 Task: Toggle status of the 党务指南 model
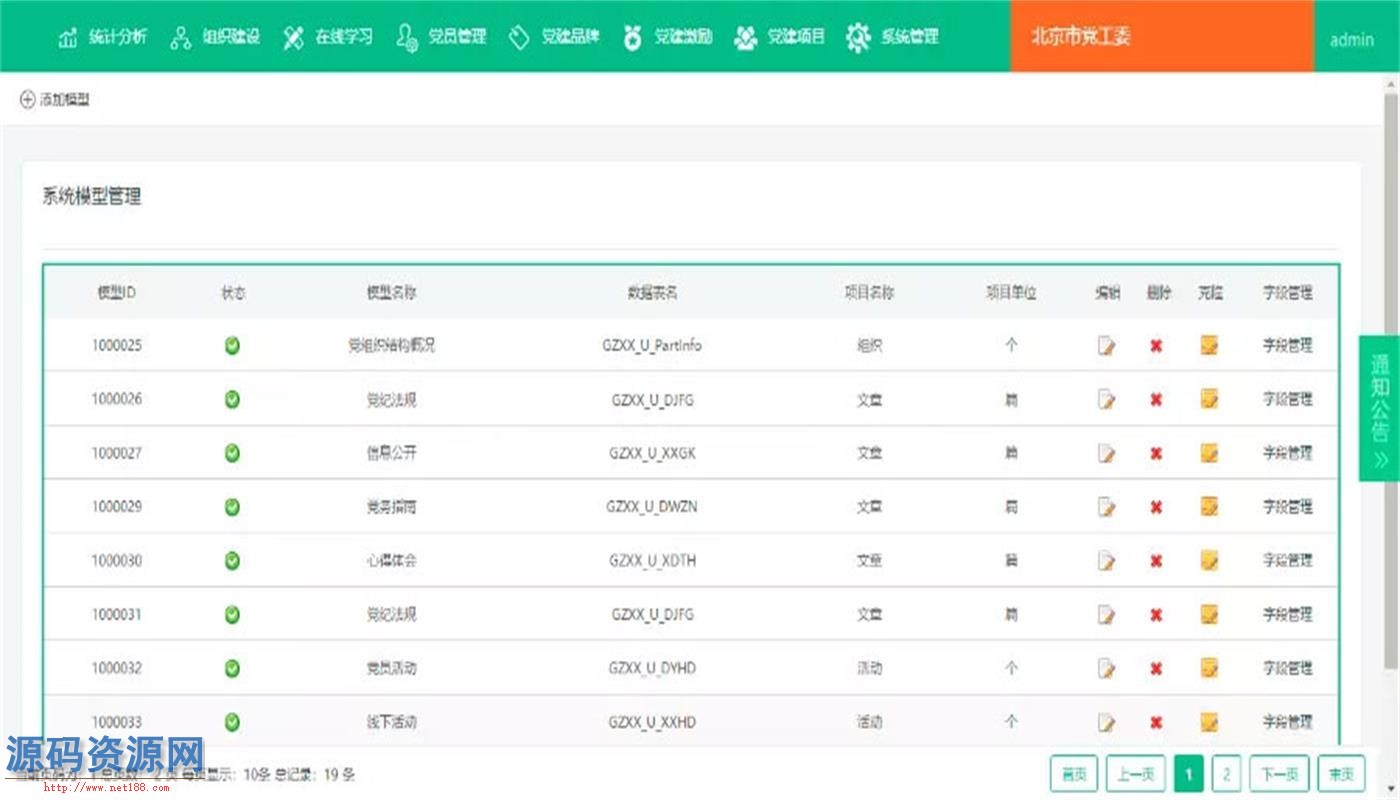[232, 507]
